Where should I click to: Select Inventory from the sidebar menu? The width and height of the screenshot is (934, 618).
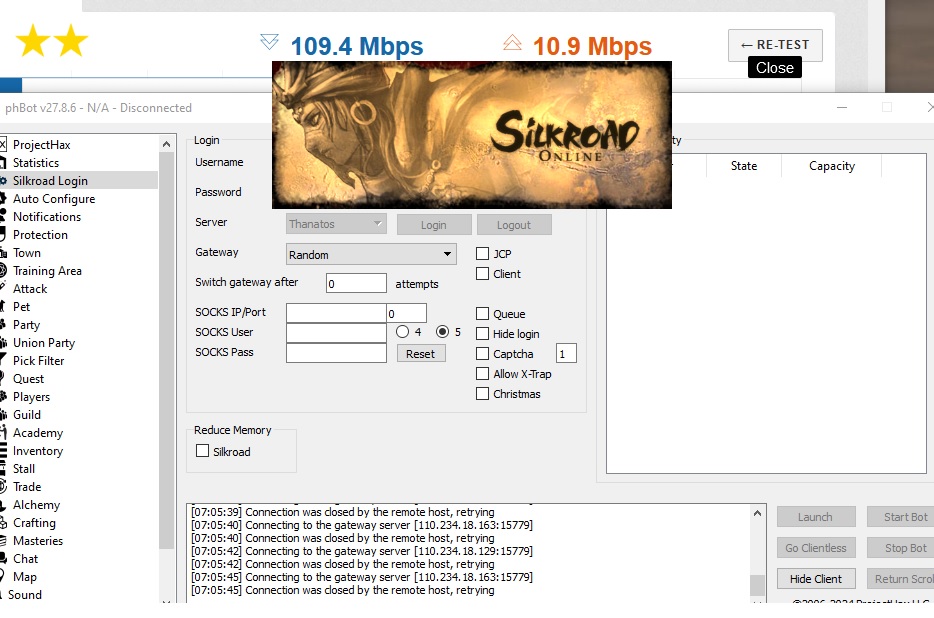point(38,451)
